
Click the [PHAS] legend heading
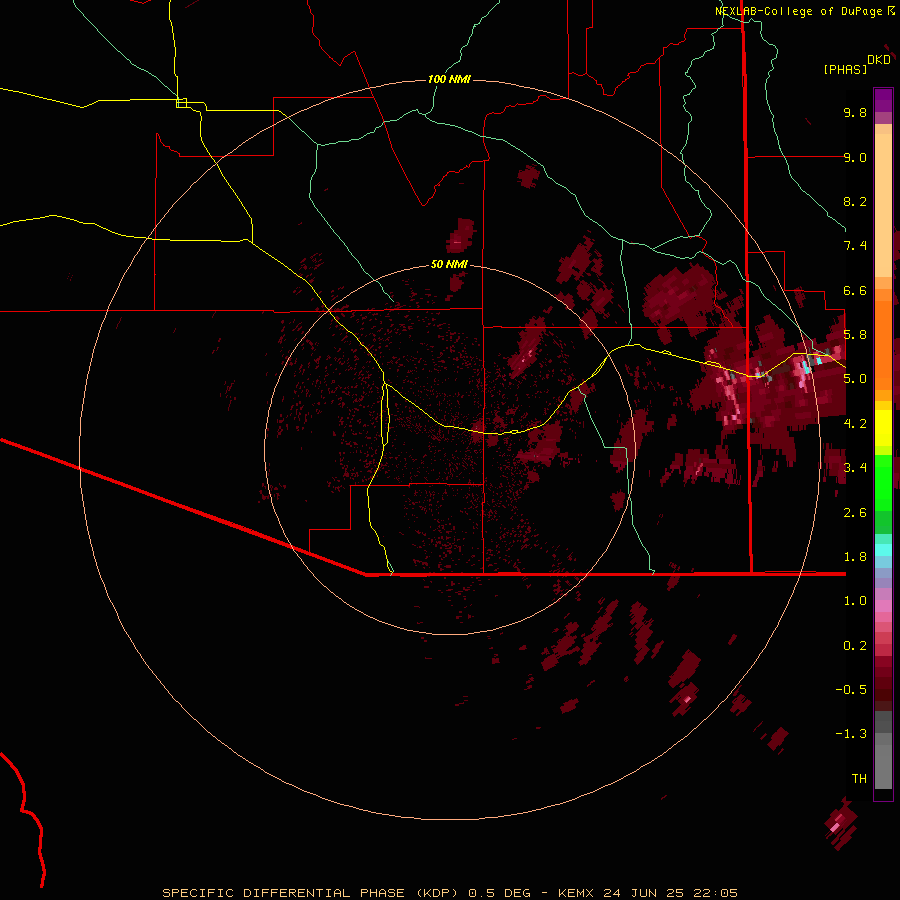point(845,69)
